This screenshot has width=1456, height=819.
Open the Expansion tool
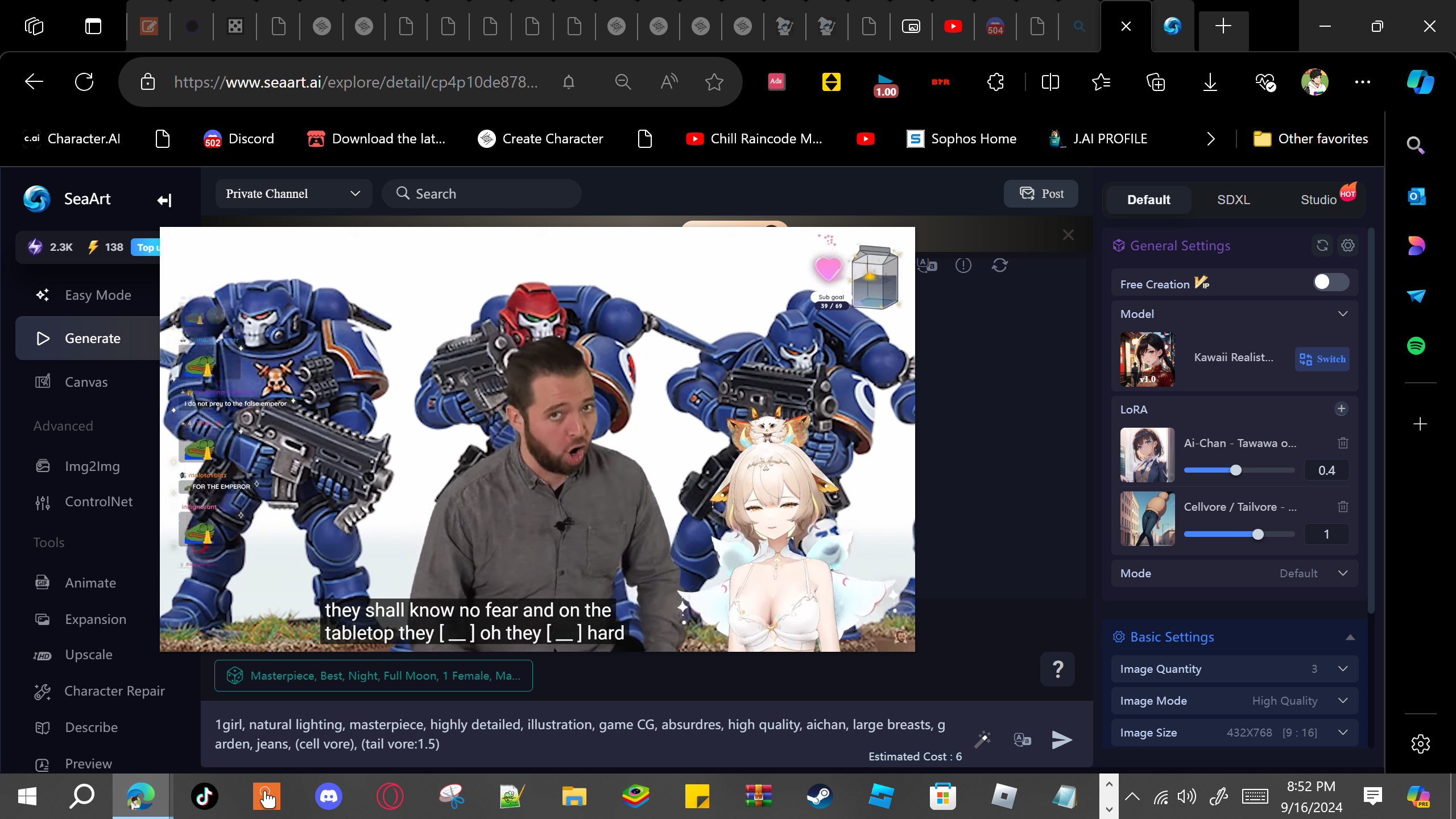[96, 619]
